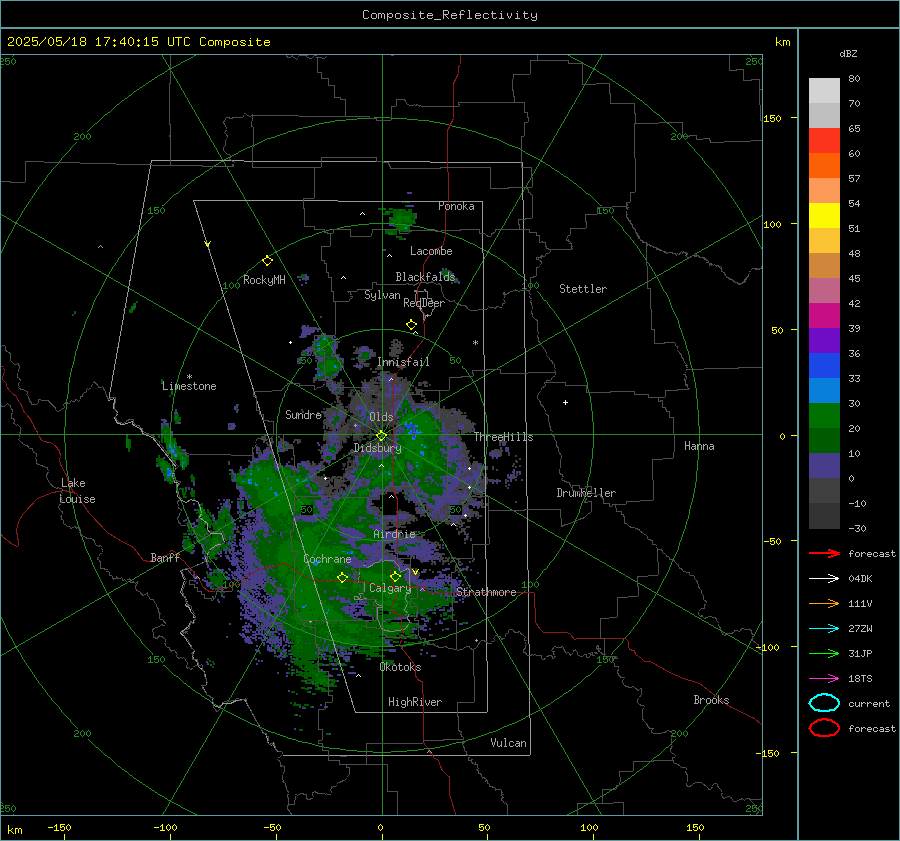Click the Banff city label
900x841 pixels.
[165, 557]
